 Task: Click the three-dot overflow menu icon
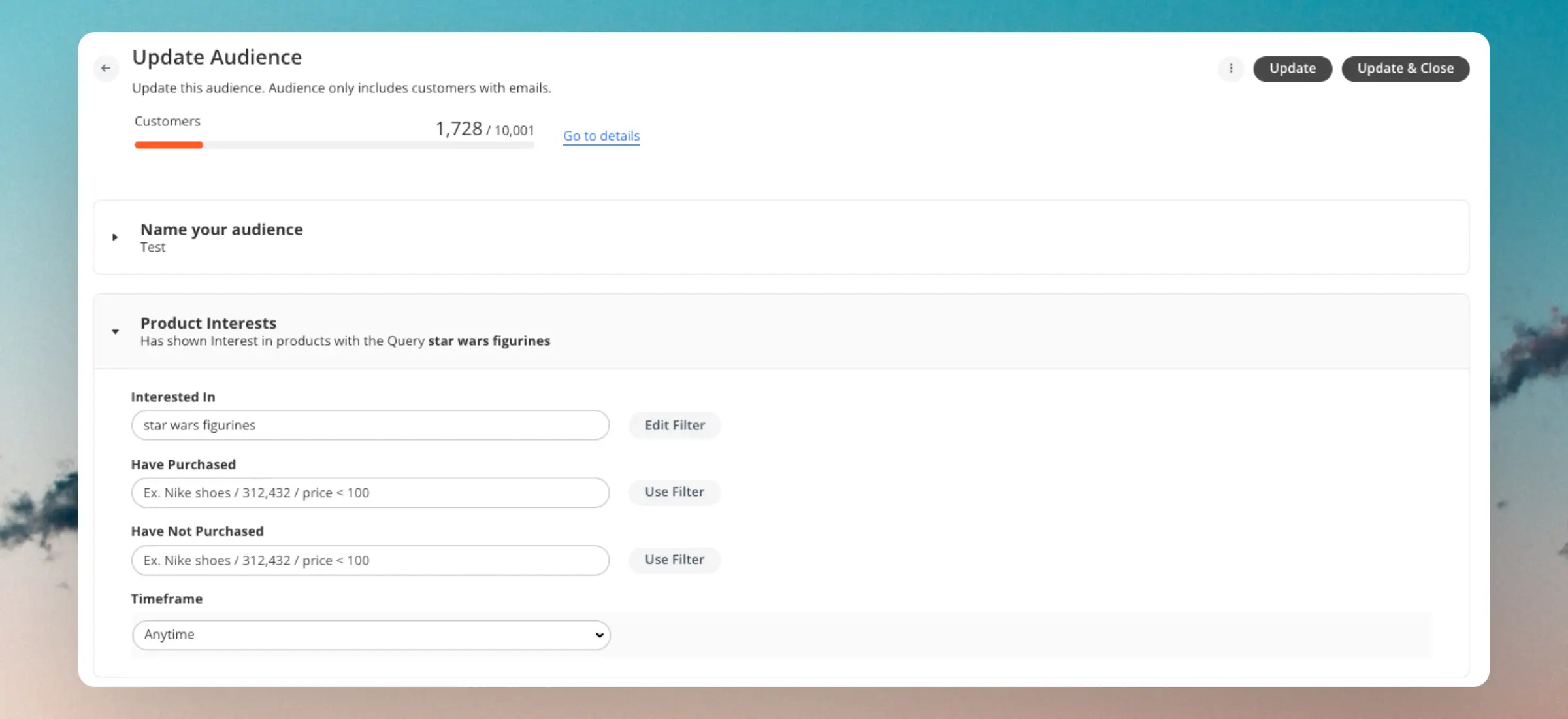click(x=1231, y=68)
